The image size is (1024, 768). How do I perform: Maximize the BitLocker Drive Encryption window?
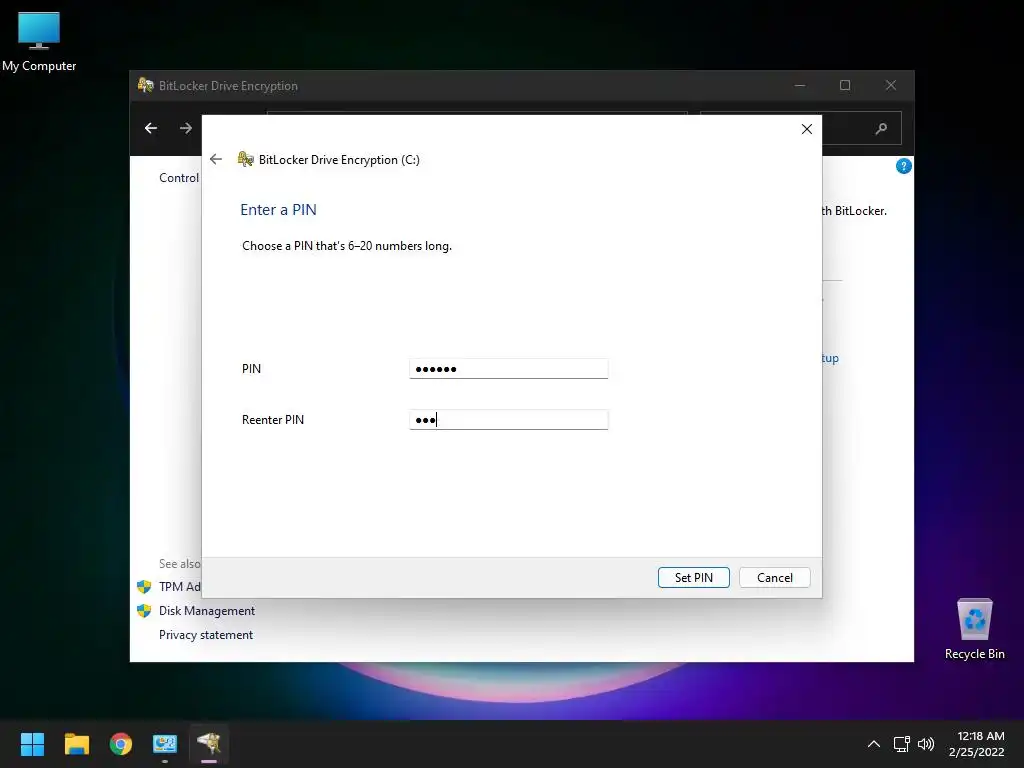(845, 86)
